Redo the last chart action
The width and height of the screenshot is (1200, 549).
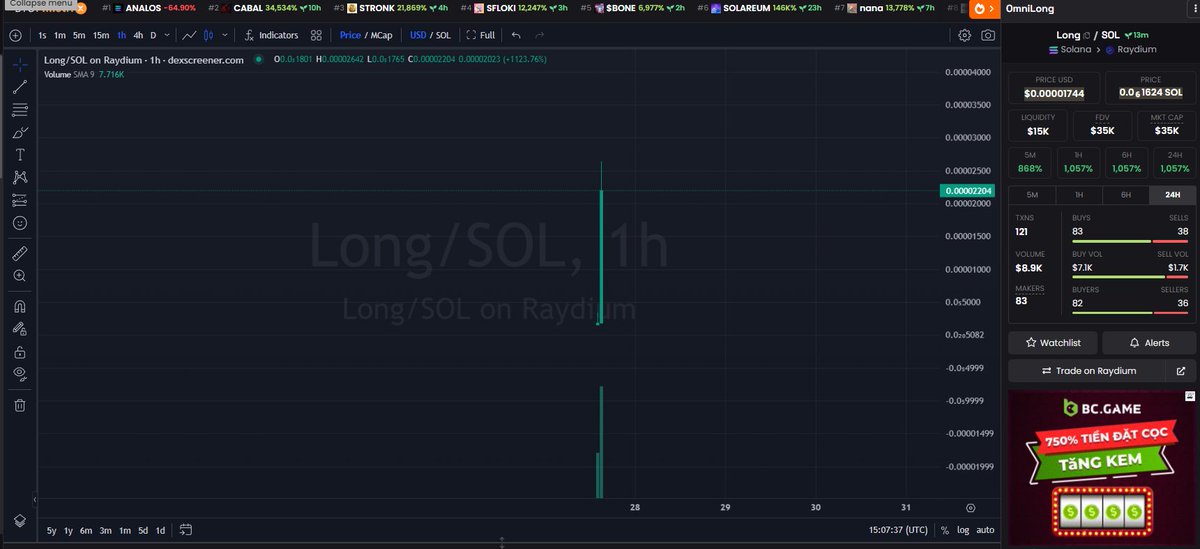(540, 35)
